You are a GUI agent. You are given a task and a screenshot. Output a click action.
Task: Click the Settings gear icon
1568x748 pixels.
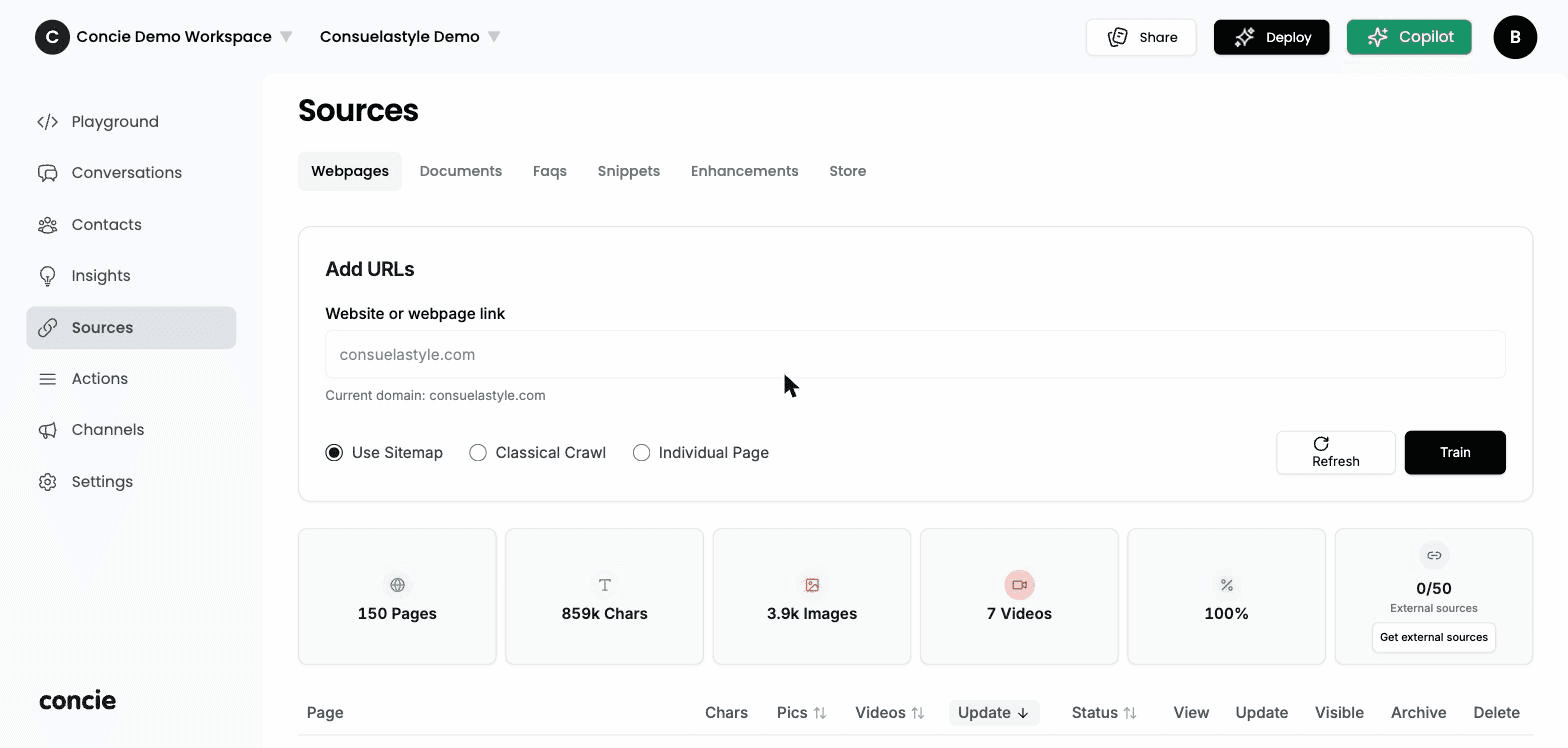pyautogui.click(x=47, y=482)
